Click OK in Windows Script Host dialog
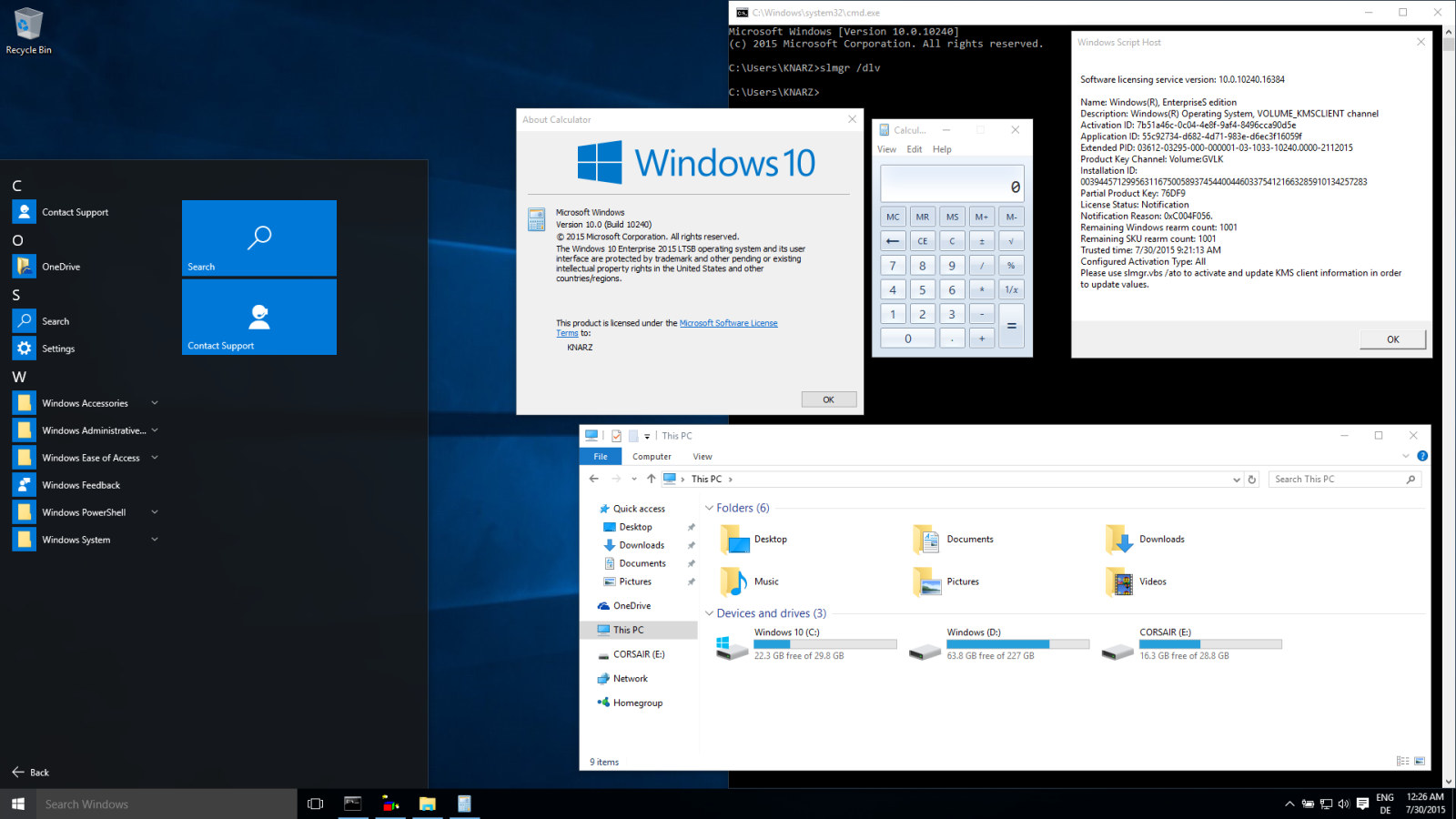Image resolution: width=1456 pixels, height=819 pixels. 1393,339
